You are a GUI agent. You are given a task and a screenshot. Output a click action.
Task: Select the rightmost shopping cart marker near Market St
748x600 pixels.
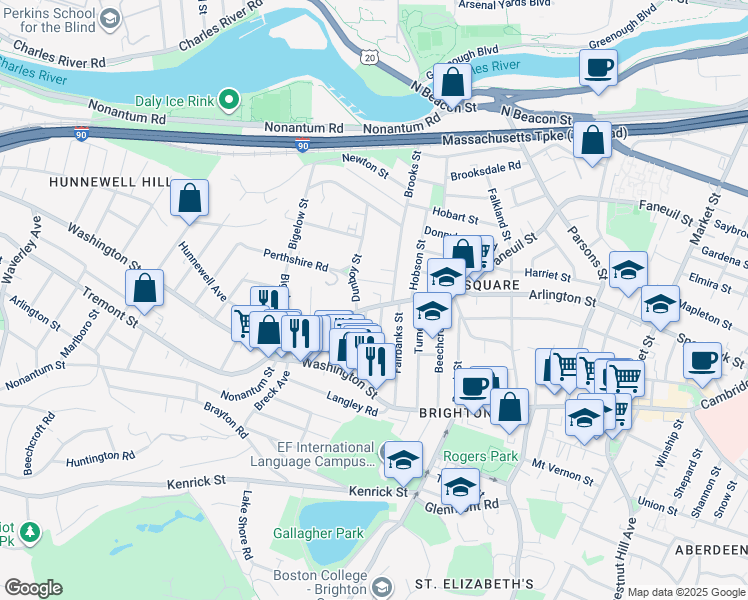tap(625, 379)
